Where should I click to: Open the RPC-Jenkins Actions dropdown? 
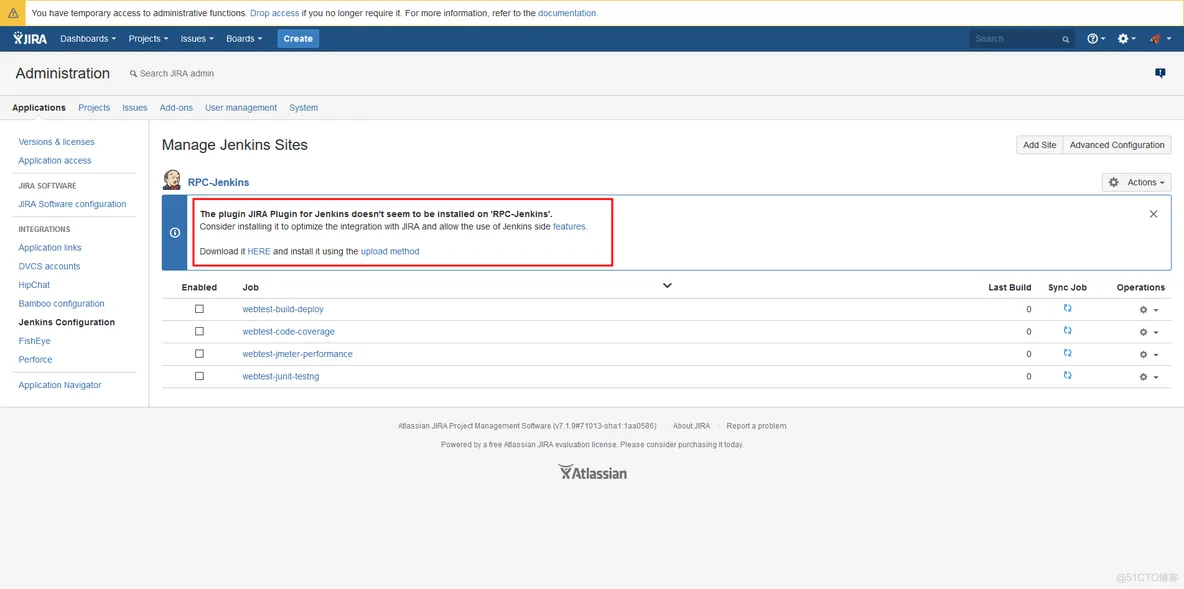point(1136,182)
